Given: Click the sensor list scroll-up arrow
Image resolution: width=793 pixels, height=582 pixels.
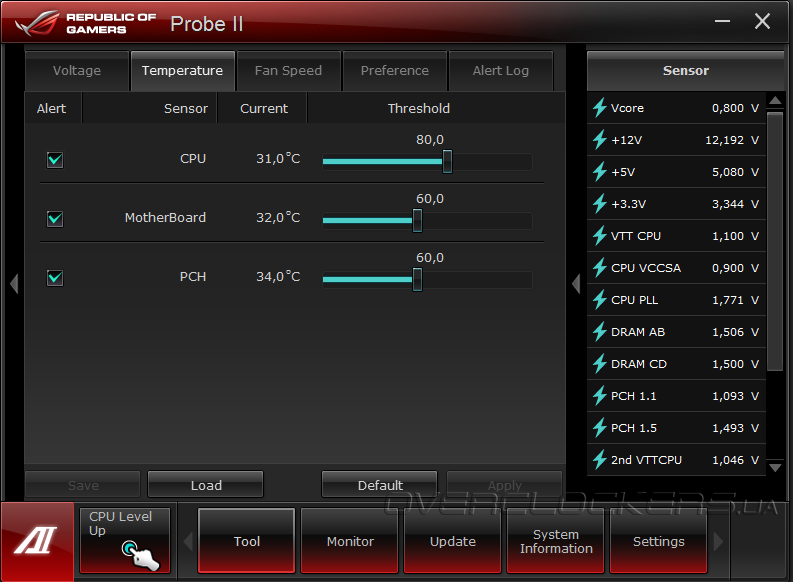Looking at the screenshot, I should click(775, 101).
